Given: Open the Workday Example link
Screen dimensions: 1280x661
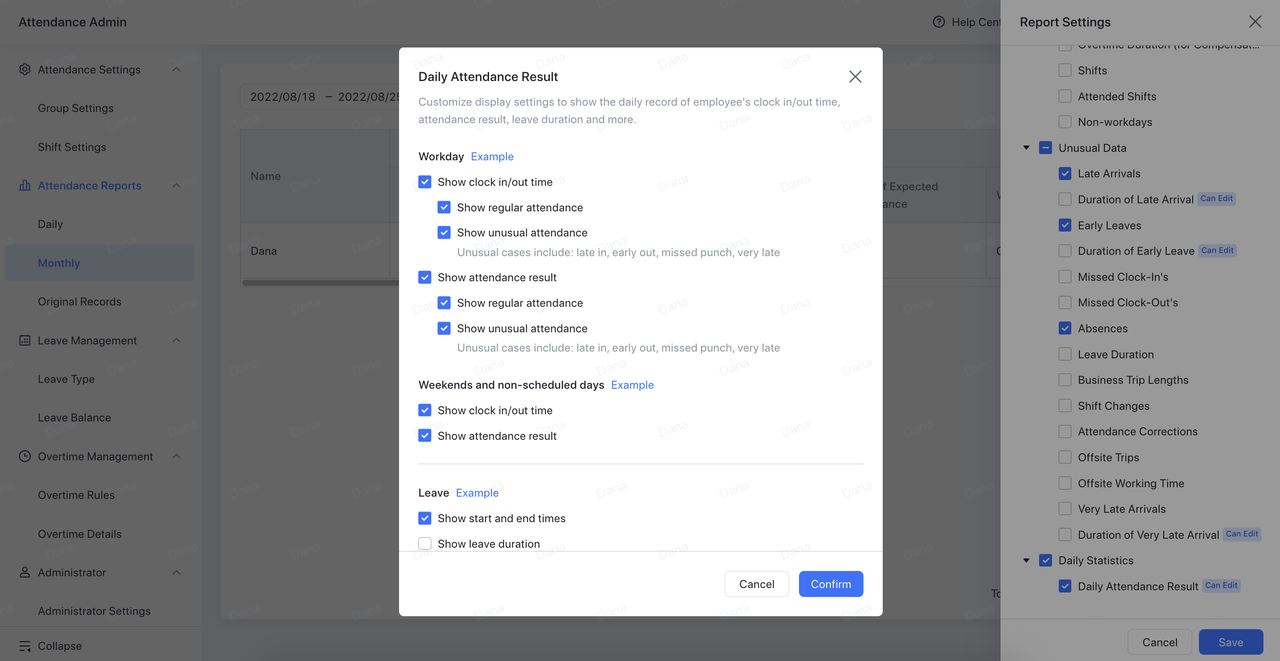Looking at the screenshot, I should point(492,157).
